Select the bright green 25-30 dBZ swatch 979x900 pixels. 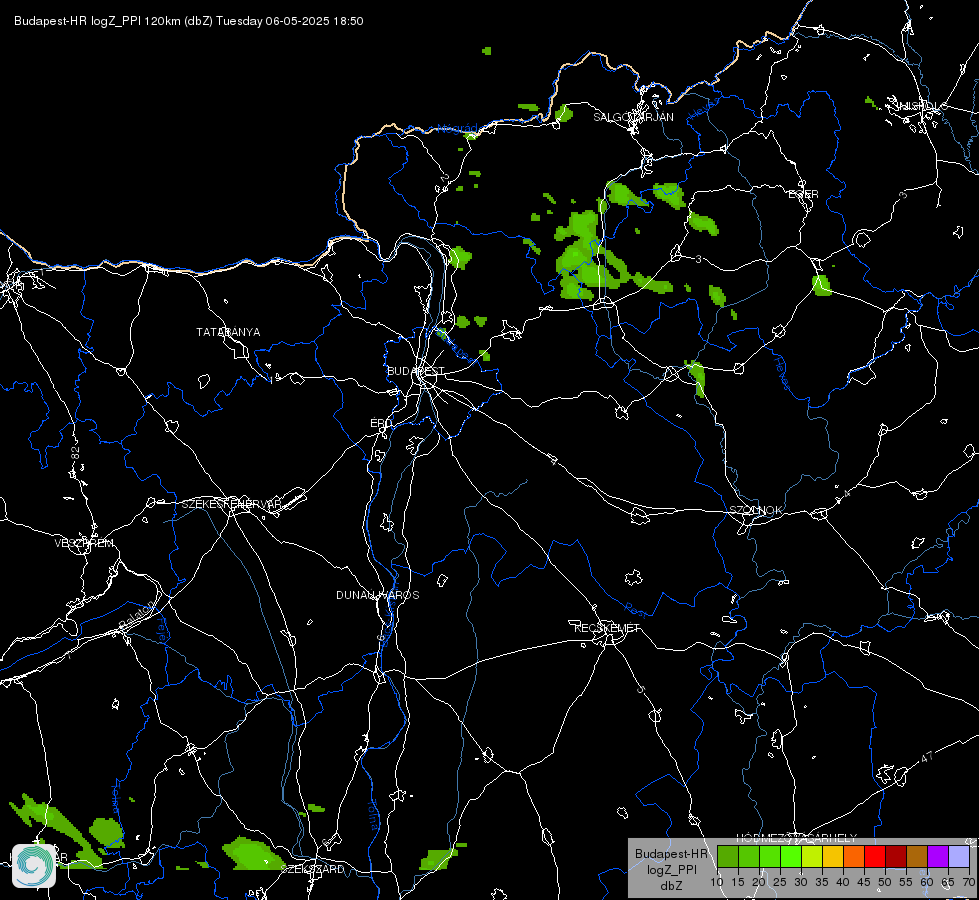click(x=791, y=857)
